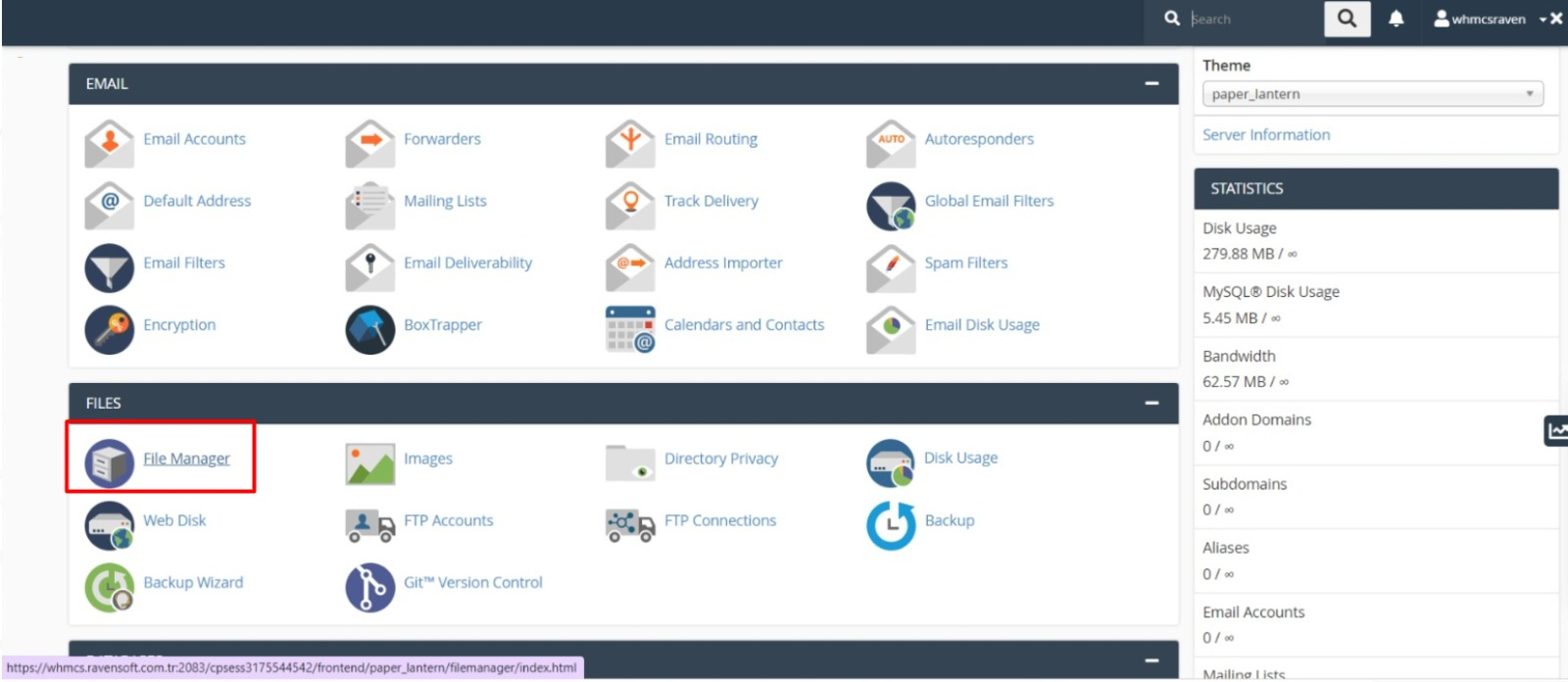The width and height of the screenshot is (1568, 682).
Task: Click the BoxTrapper icon
Action: [x=369, y=328]
